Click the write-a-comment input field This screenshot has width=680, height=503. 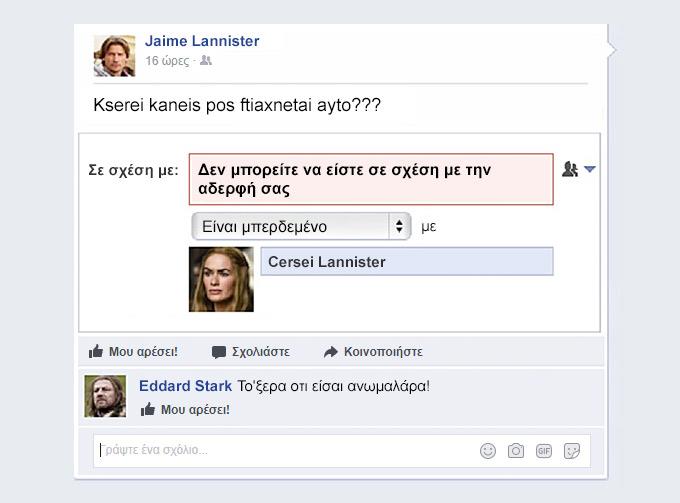[280, 451]
